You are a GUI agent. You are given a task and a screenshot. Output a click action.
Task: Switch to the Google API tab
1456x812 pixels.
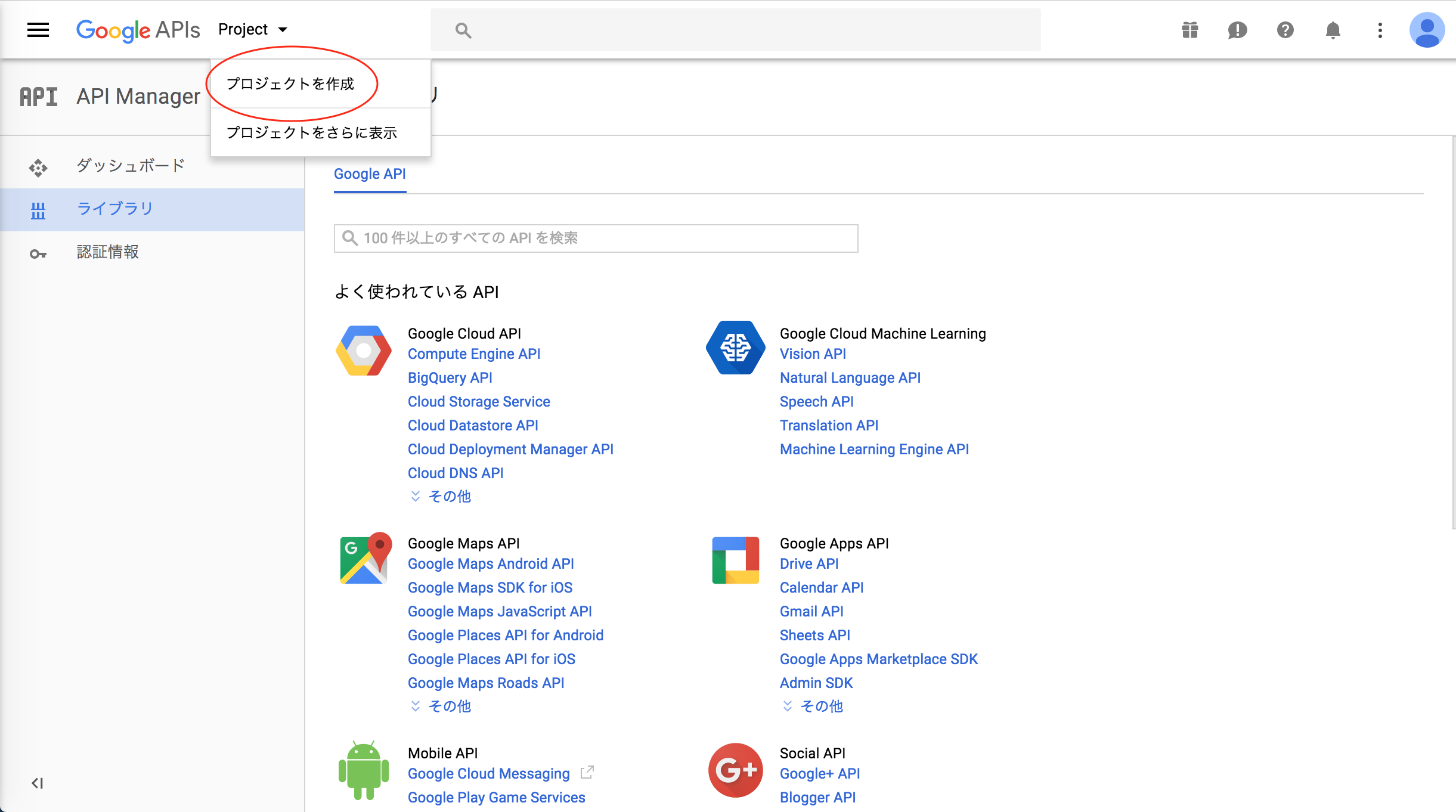pyautogui.click(x=370, y=173)
